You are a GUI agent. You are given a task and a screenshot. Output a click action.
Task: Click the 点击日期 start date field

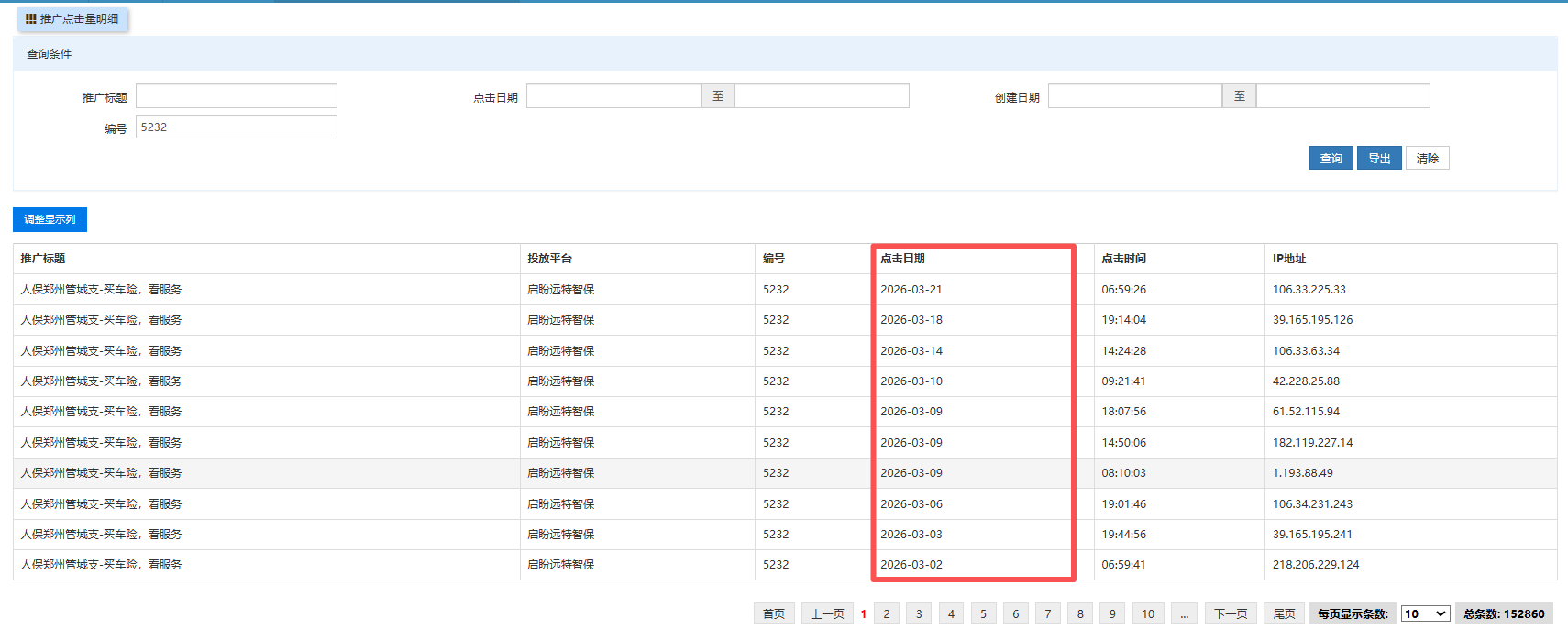(613, 96)
